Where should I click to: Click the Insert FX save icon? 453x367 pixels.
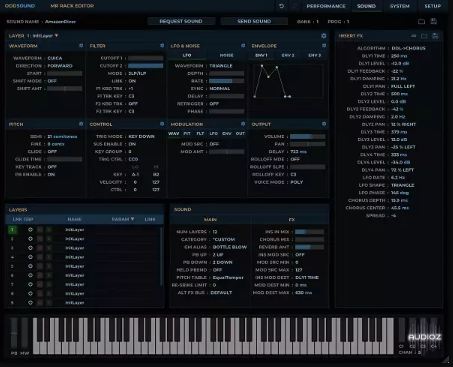click(x=435, y=36)
